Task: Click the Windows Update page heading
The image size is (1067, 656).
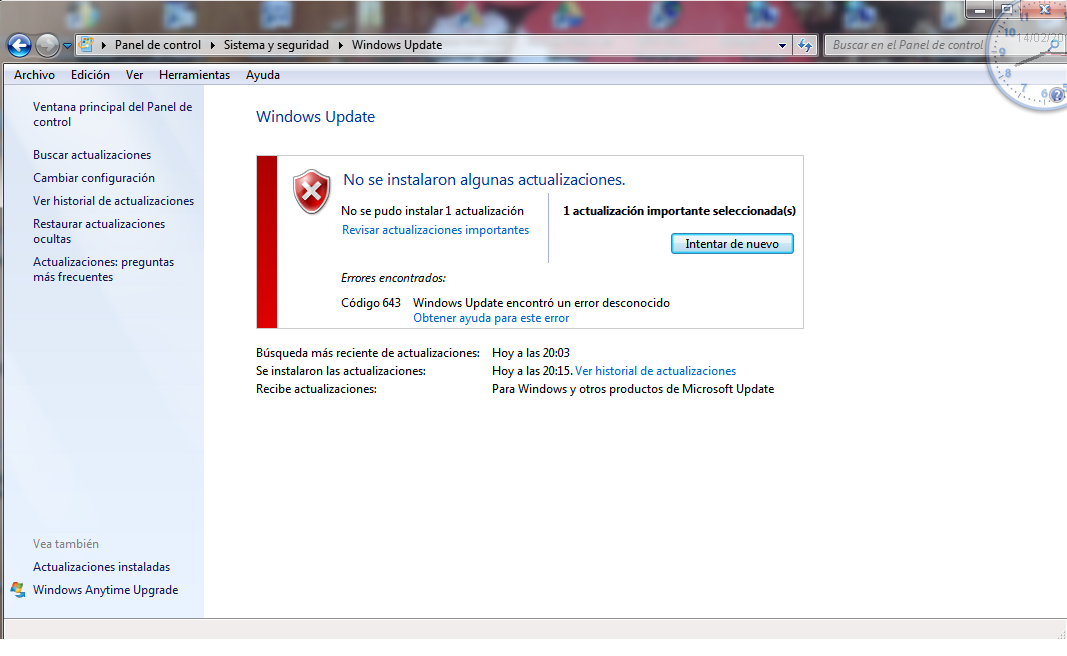Action: pos(315,116)
